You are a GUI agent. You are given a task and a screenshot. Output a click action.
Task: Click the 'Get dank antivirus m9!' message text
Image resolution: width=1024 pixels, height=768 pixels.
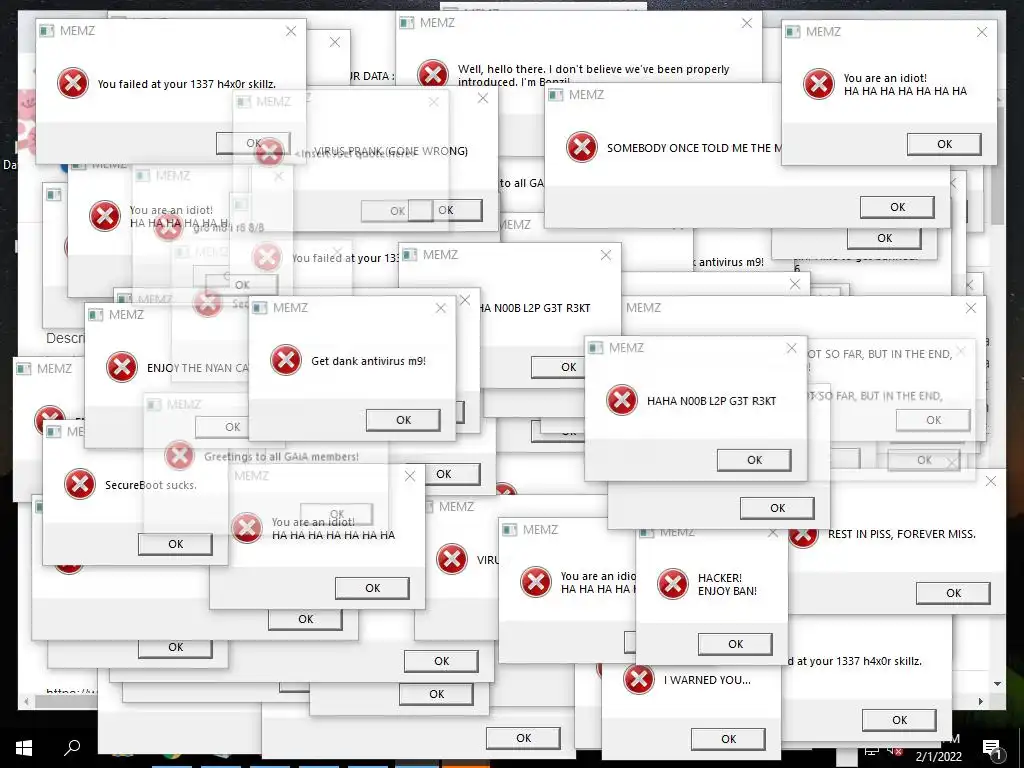point(368,360)
